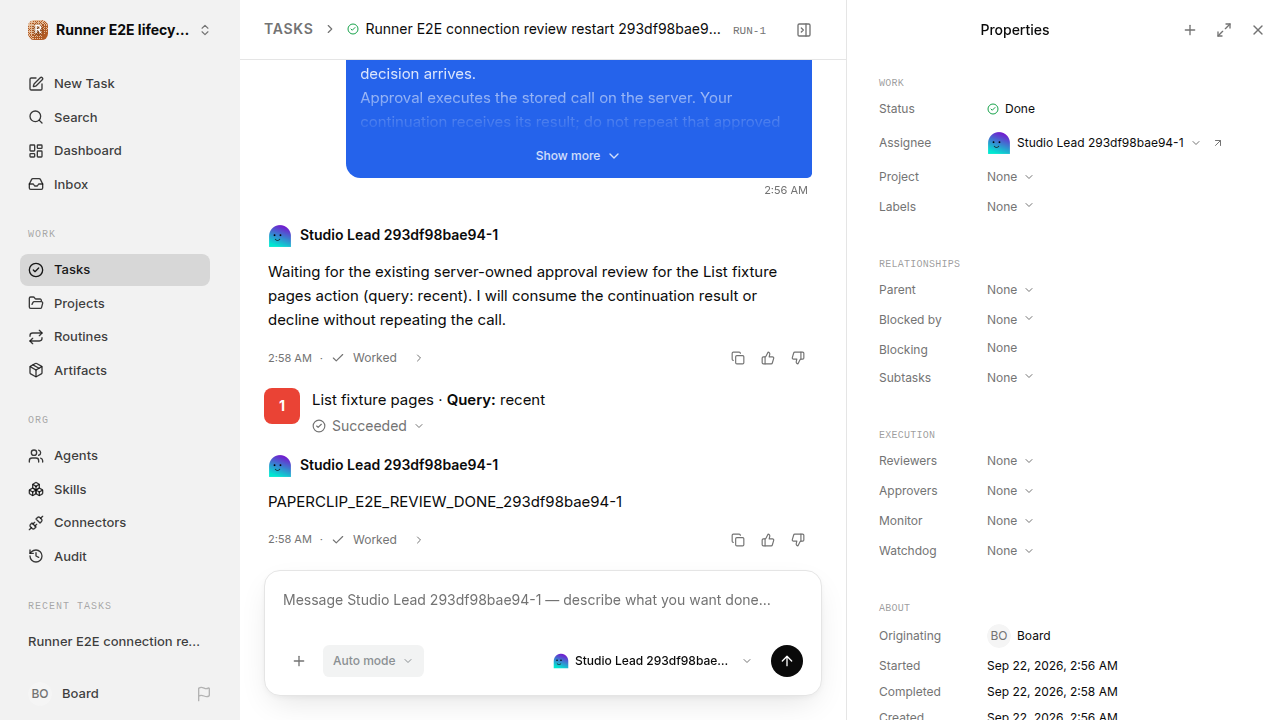Screen dimensions: 1280x720
Task: Open the Dashboard page
Action: 115,151
